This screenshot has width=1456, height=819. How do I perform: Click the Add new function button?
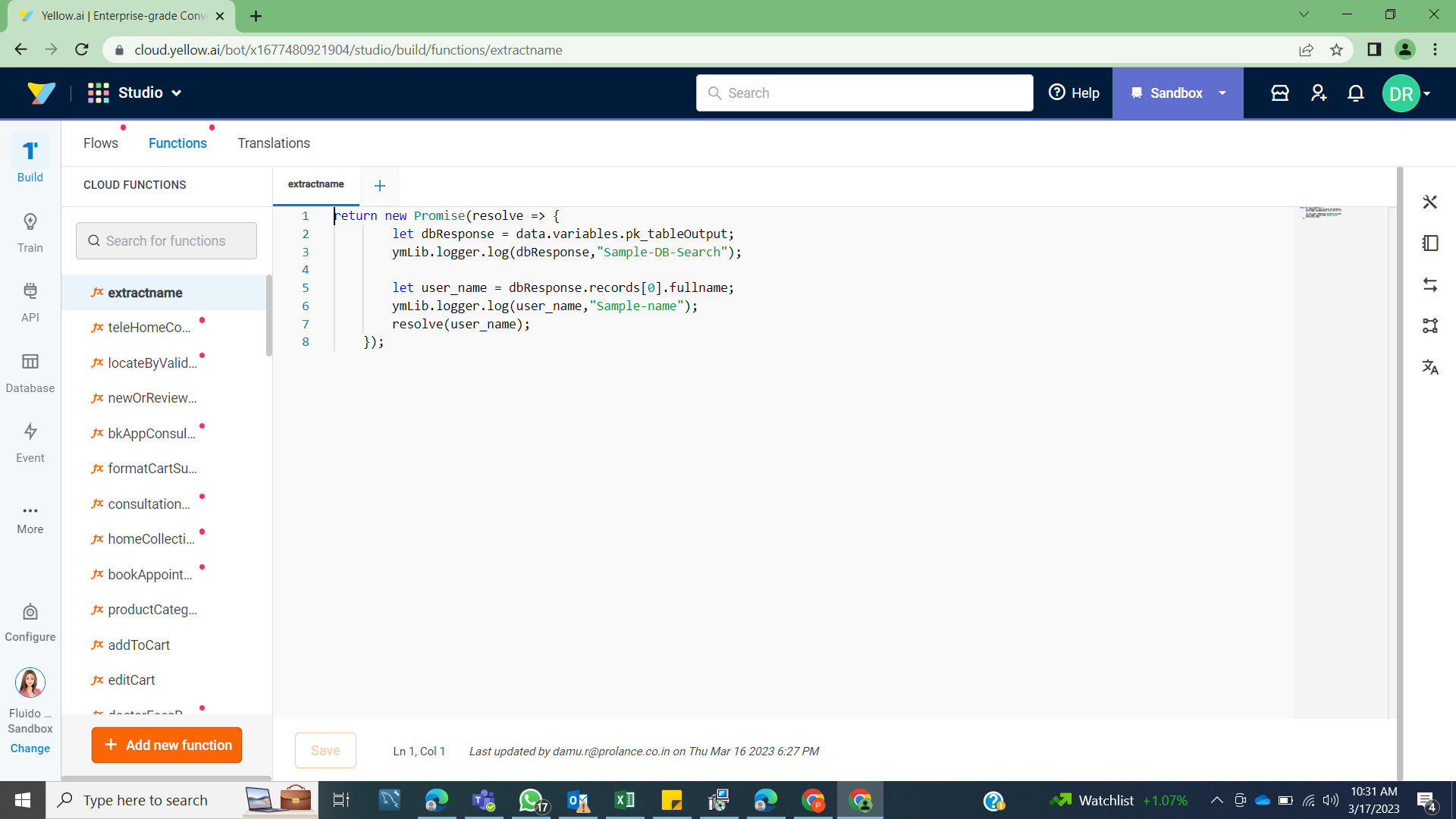click(167, 745)
